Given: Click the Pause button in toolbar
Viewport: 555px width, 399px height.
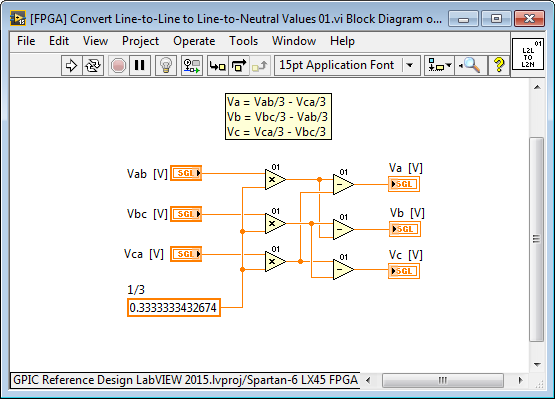Looking at the screenshot, I should 139,65.
